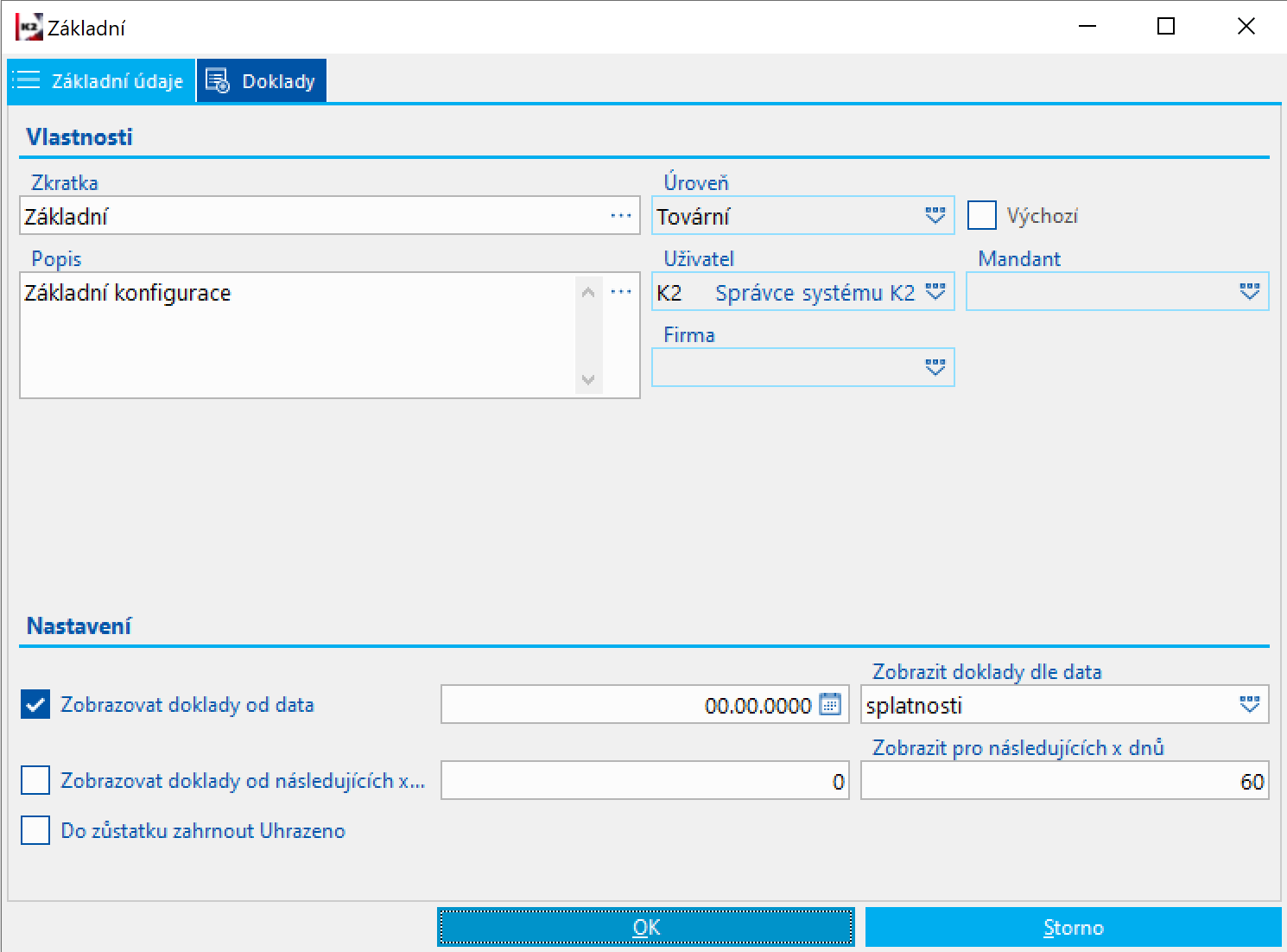Click the ellipsis button in Zkratka field
Viewport: 1287px width, 952px height.
click(x=621, y=216)
